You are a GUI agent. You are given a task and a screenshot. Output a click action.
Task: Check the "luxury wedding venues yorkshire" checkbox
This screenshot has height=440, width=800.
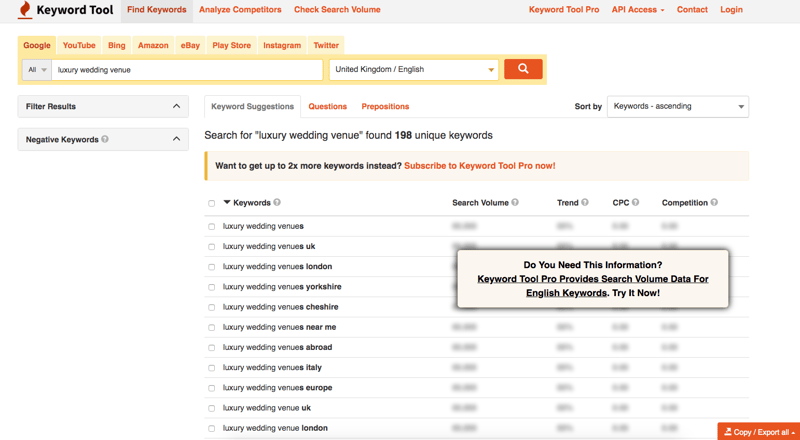pos(212,287)
